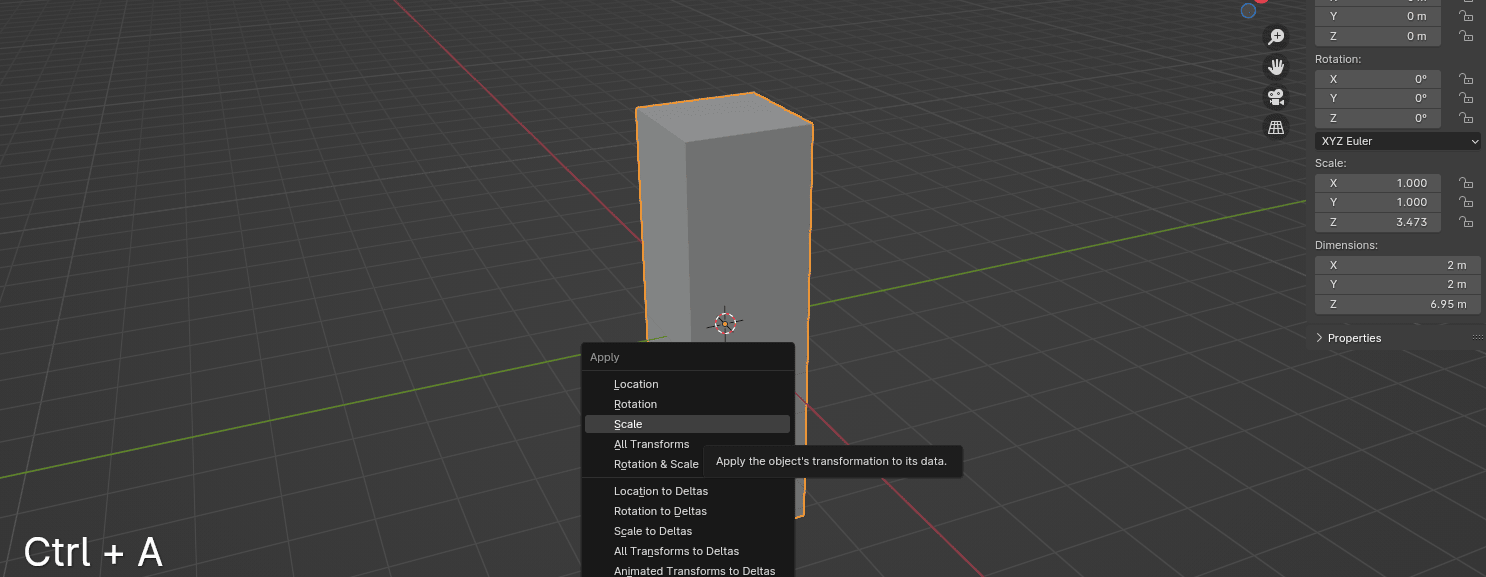Toggle the lock for Rotation X

(1465, 79)
